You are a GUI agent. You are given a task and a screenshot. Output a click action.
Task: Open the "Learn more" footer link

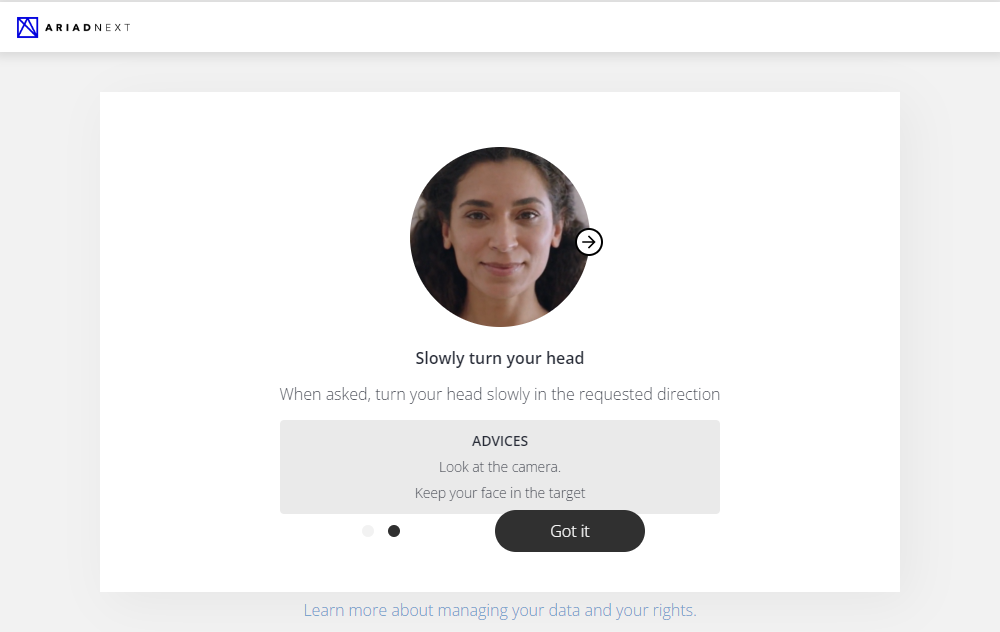point(345,610)
